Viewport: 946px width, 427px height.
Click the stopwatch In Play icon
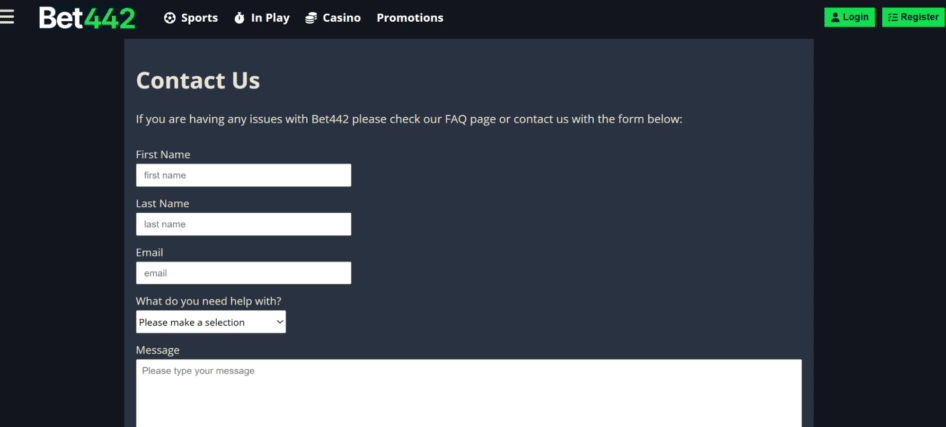(239, 18)
